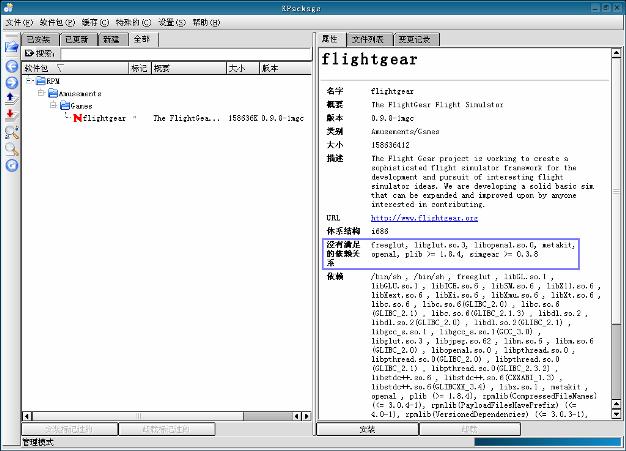626x451 pixels.
Task: Collapse the RPM tree node
Action: (29, 81)
